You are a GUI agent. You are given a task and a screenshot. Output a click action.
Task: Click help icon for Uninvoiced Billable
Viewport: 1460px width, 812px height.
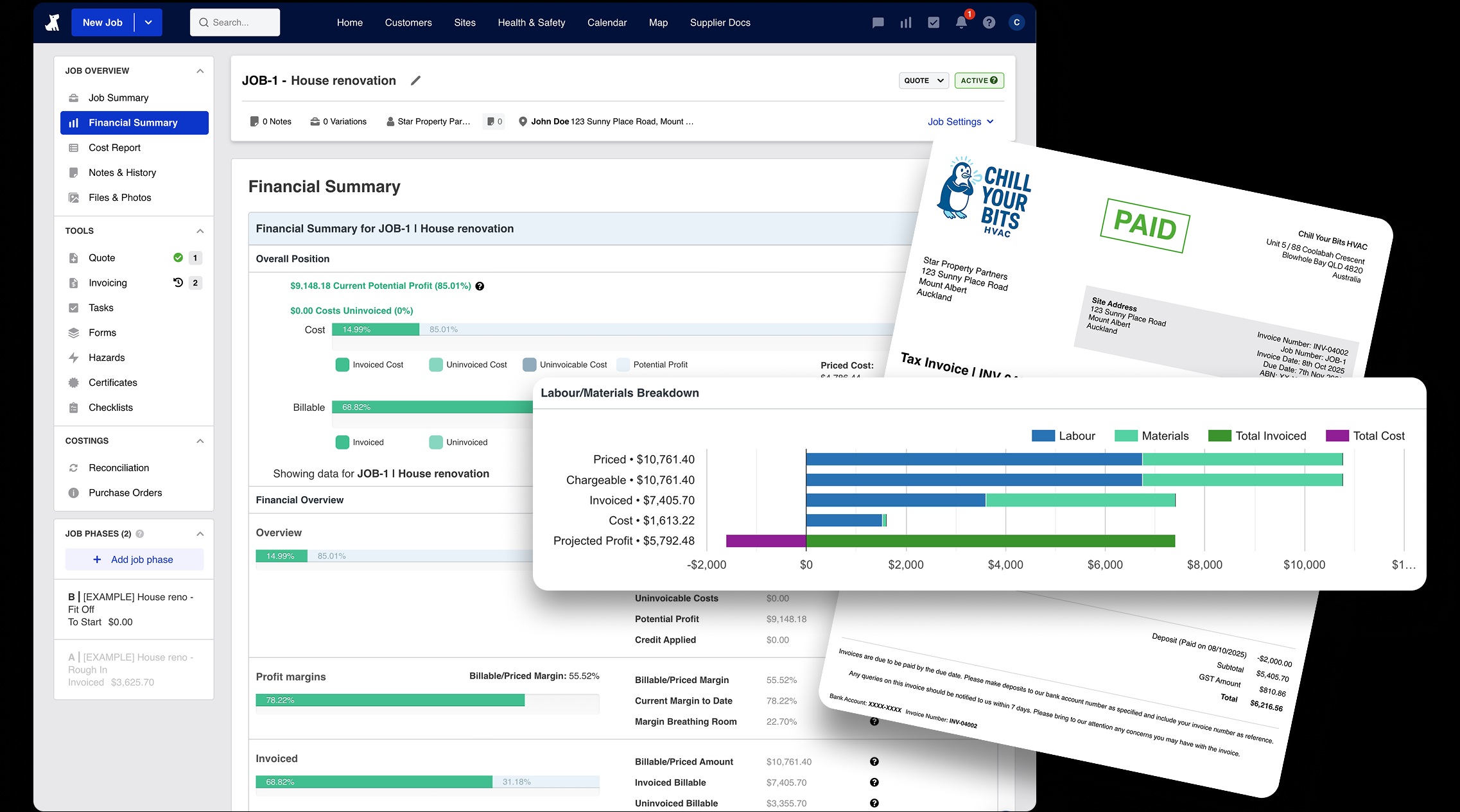pyautogui.click(x=874, y=803)
